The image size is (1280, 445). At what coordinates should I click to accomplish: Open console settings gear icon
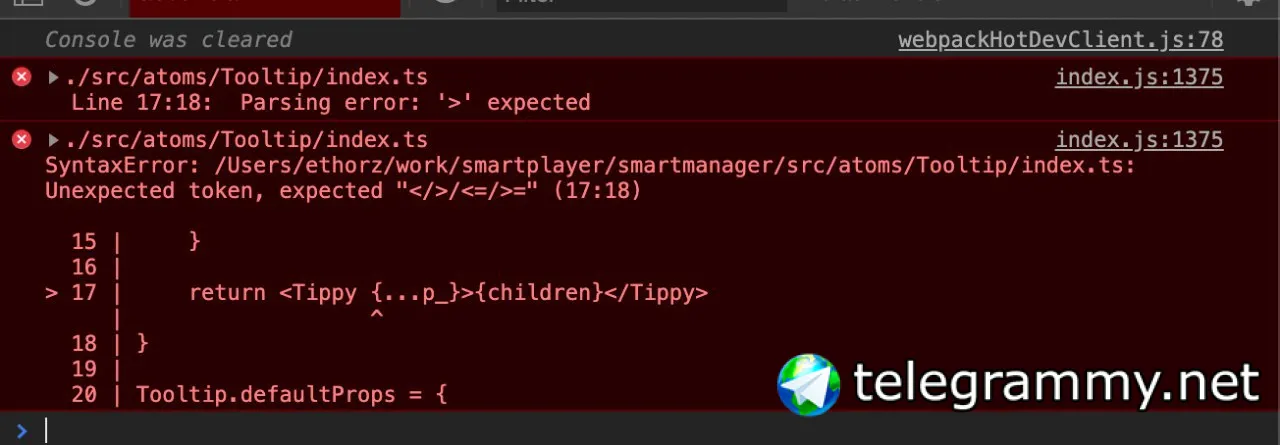(1247, 3)
